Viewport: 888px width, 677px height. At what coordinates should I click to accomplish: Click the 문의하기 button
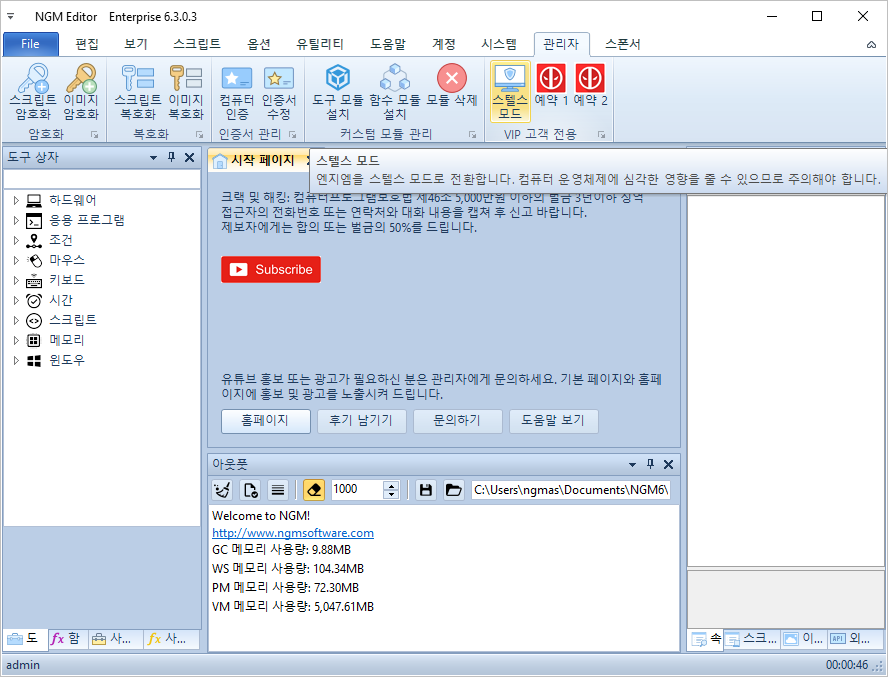(458, 421)
